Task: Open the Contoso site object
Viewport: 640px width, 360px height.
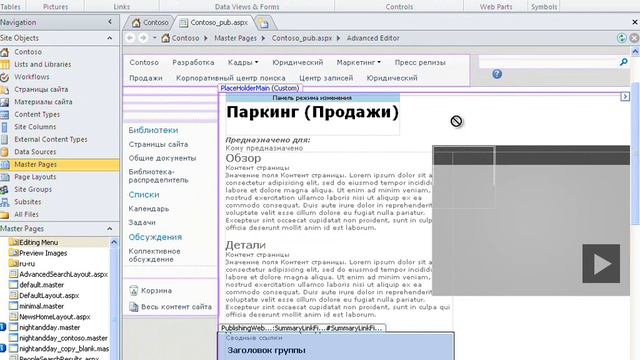Action: [28, 52]
